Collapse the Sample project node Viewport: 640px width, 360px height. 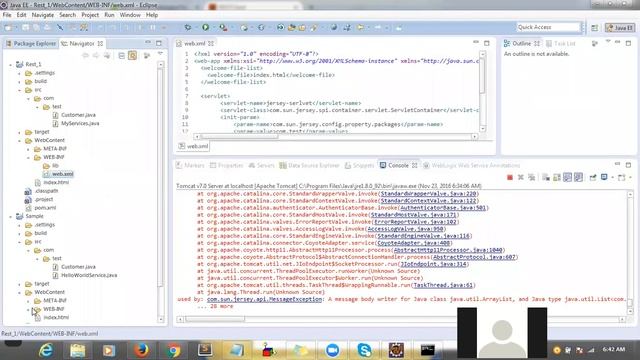[11, 216]
